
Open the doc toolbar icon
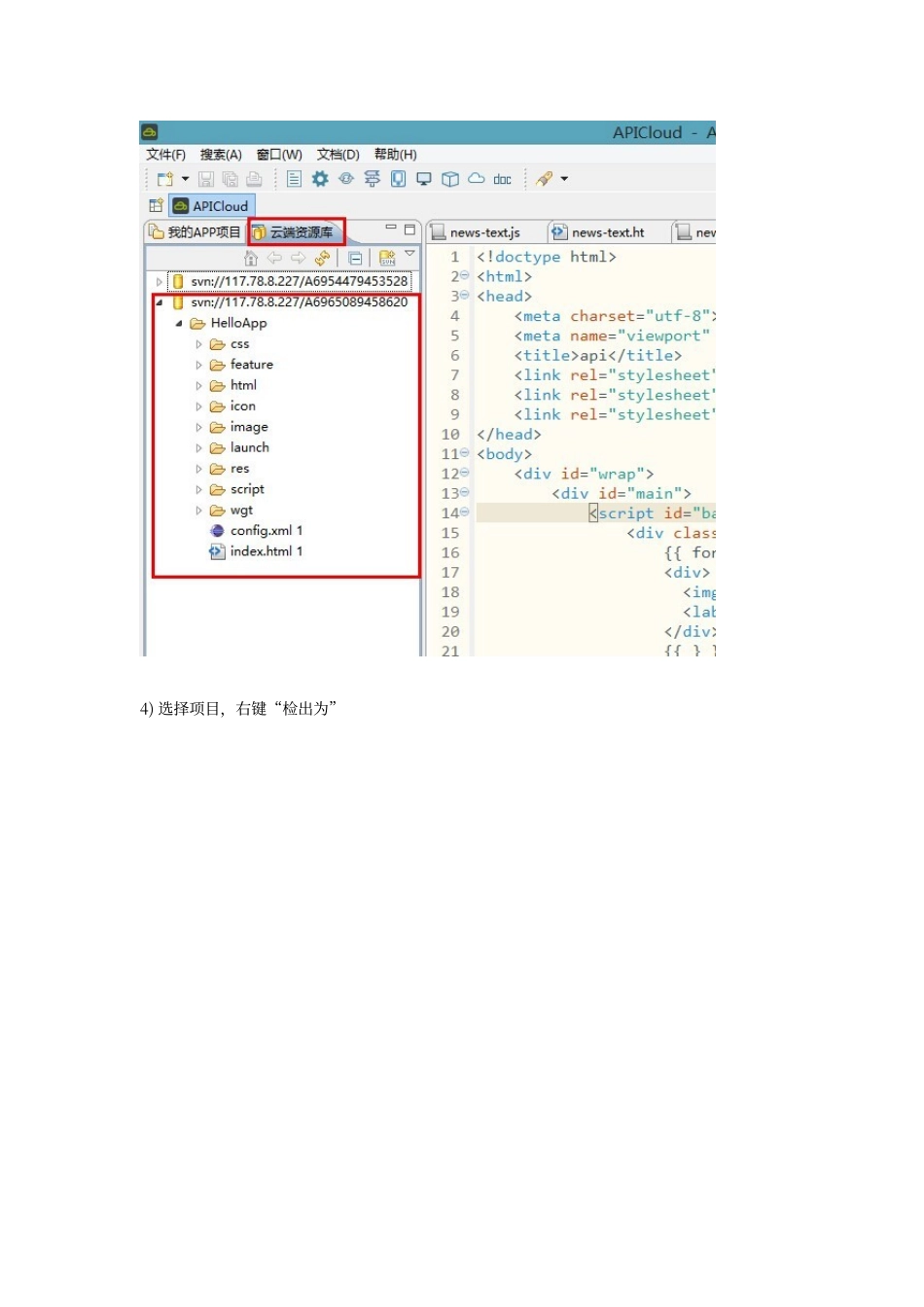502,179
